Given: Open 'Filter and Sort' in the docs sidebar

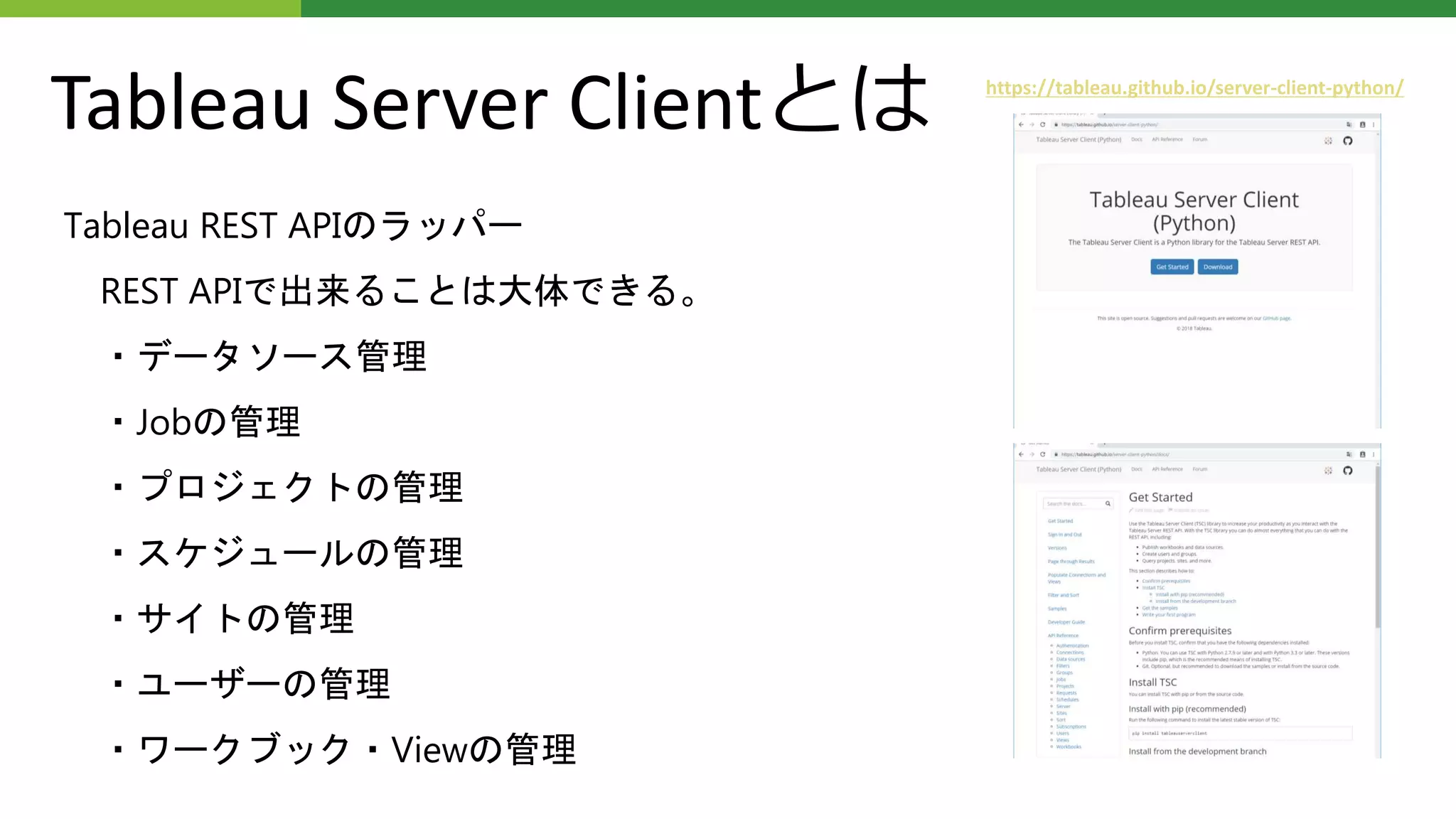Looking at the screenshot, I should pyautogui.click(x=1063, y=595).
